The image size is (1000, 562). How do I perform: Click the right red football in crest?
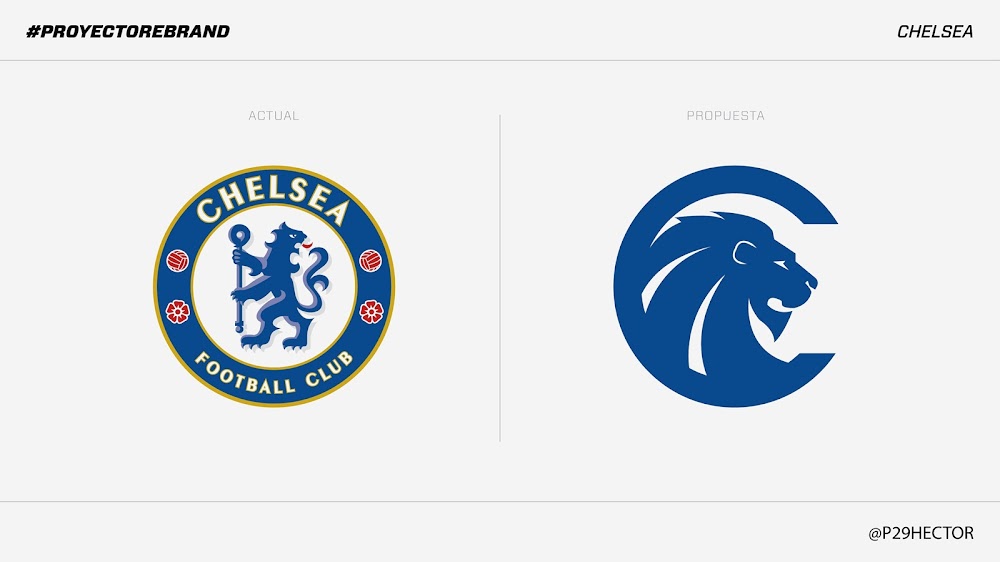[x=371, y=260]
